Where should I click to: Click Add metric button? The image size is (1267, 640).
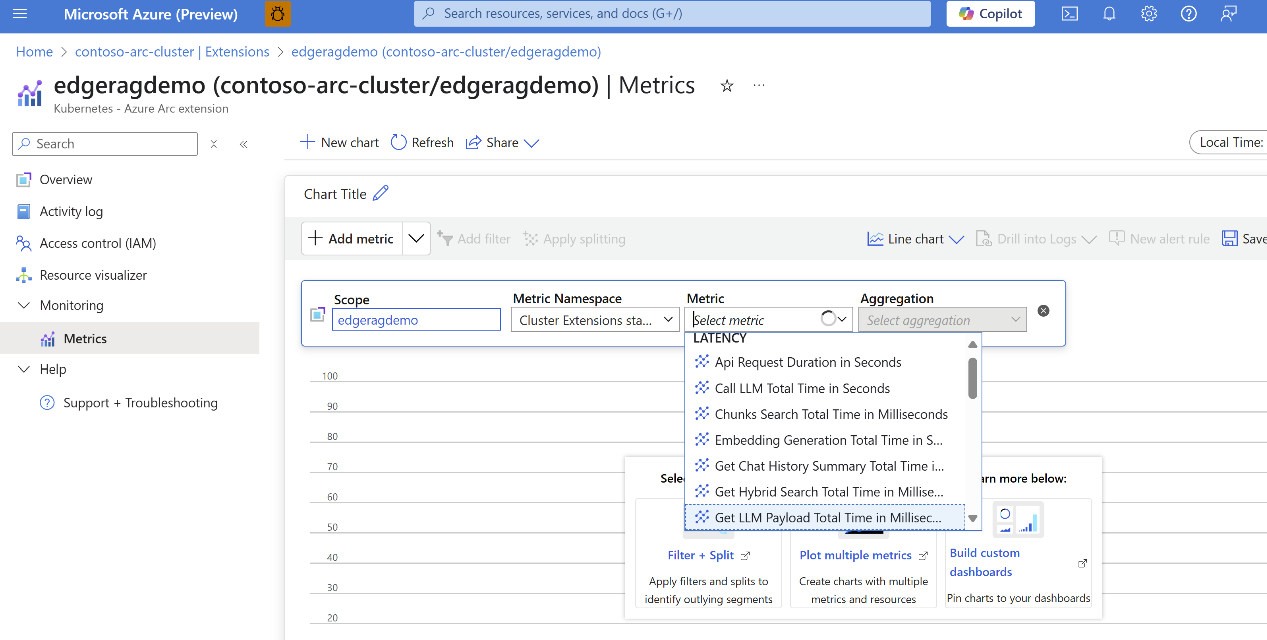(x=352, y=239)
